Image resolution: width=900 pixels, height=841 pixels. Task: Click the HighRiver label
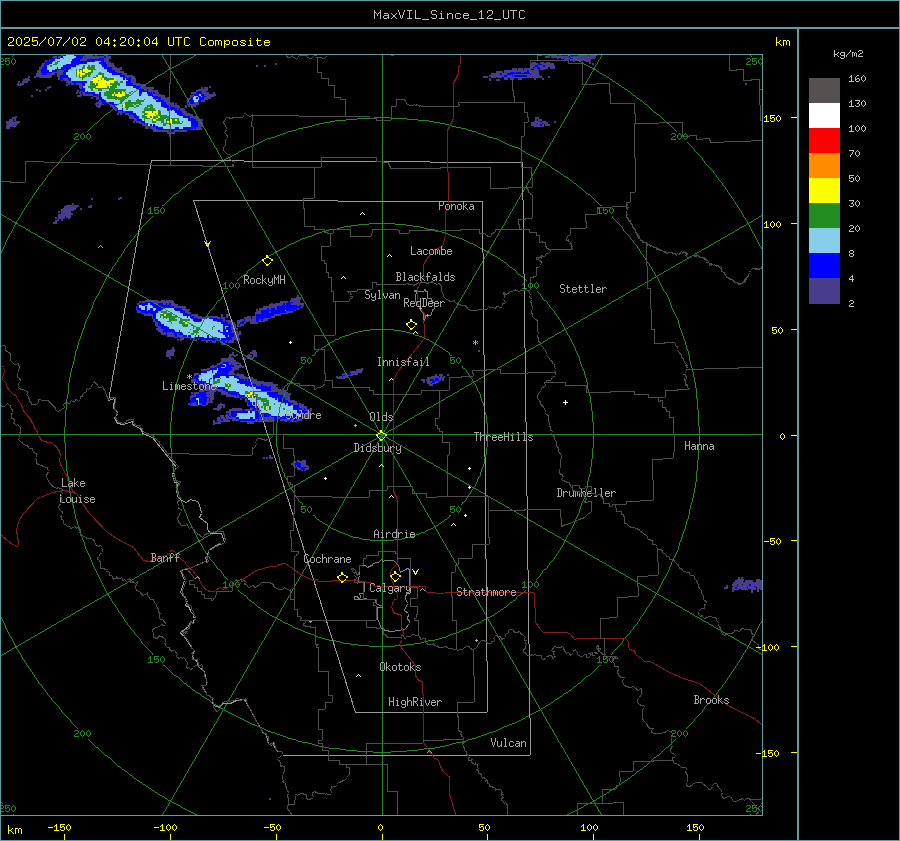click(415, 702)
